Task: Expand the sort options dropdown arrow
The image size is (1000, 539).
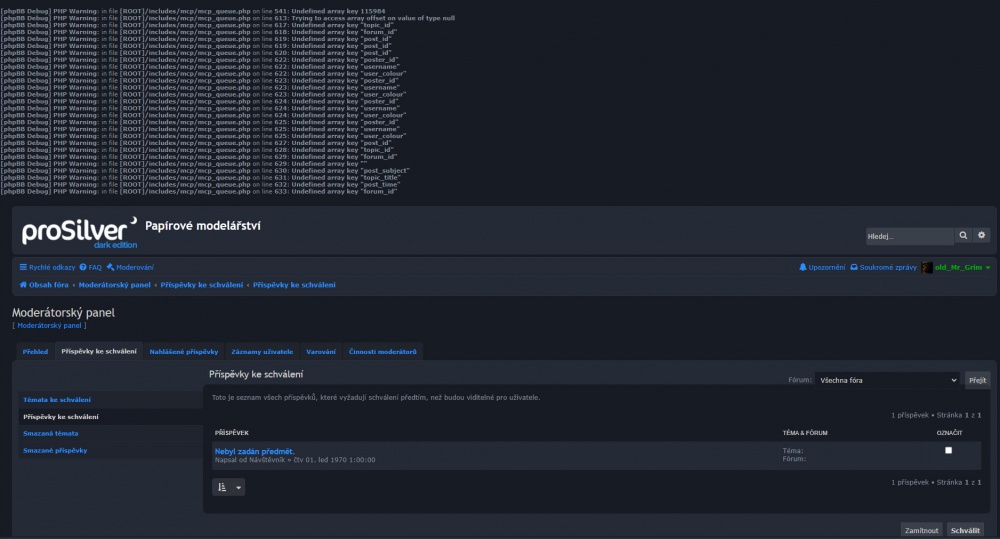Action: click(239, 487)
